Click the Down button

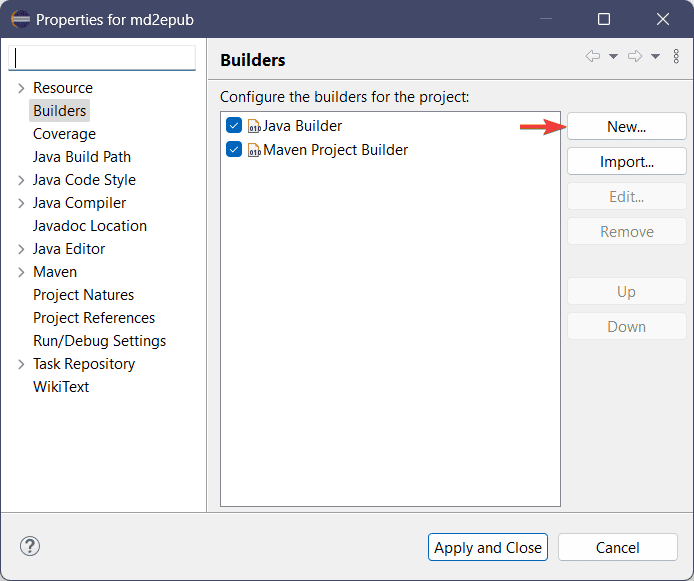(x=627, y=327)
